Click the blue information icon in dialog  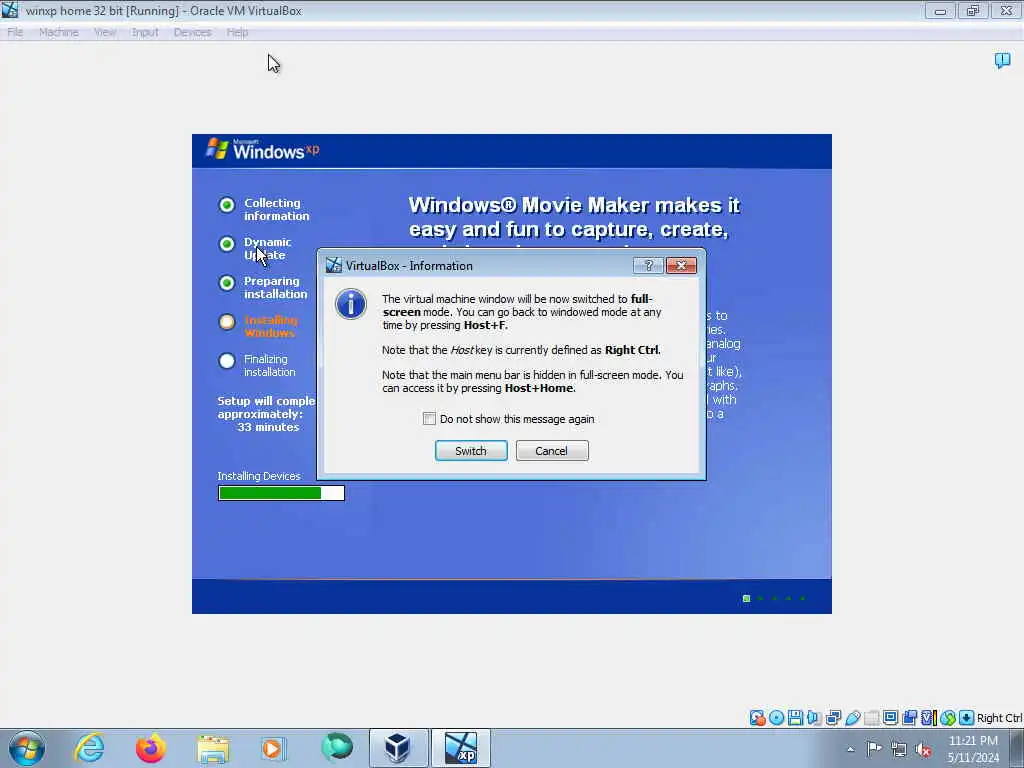351,304
